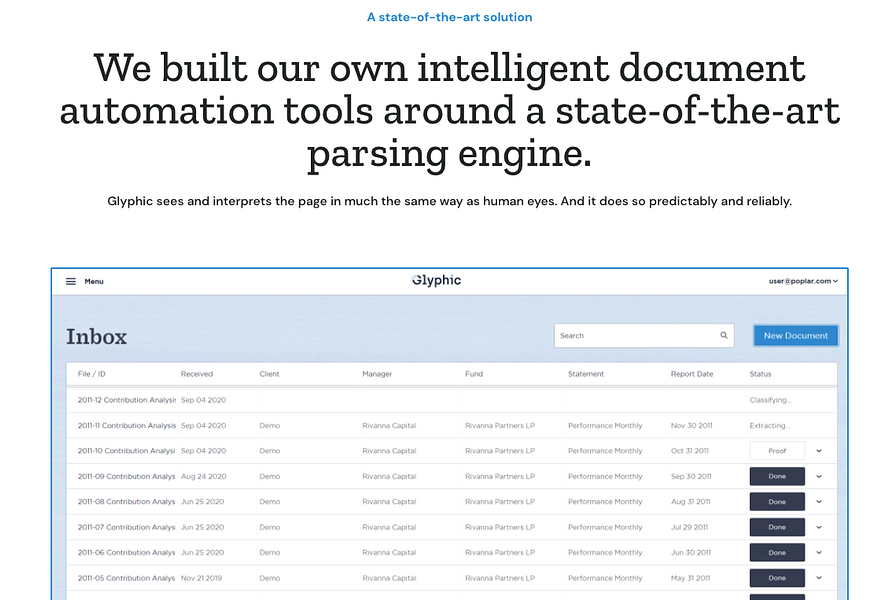Click the New Document button

796,335
